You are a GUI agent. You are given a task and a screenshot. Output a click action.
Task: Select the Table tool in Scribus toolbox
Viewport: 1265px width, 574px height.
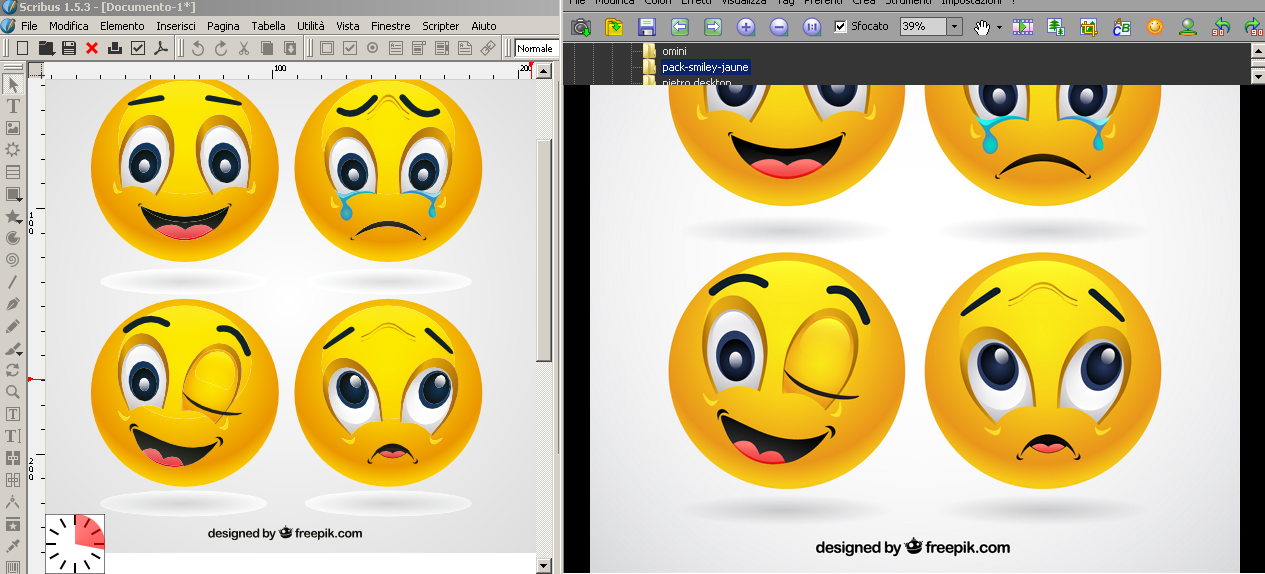pyautogui.click(x=13, y=172)
